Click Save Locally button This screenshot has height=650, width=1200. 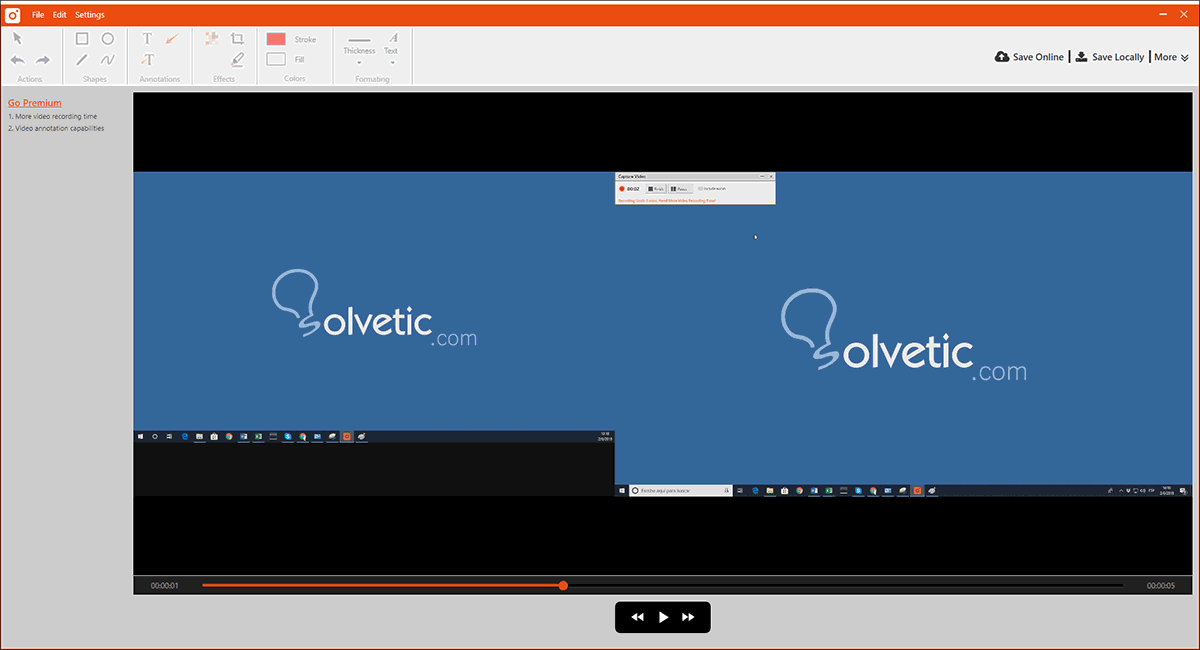click(1109, 57)
